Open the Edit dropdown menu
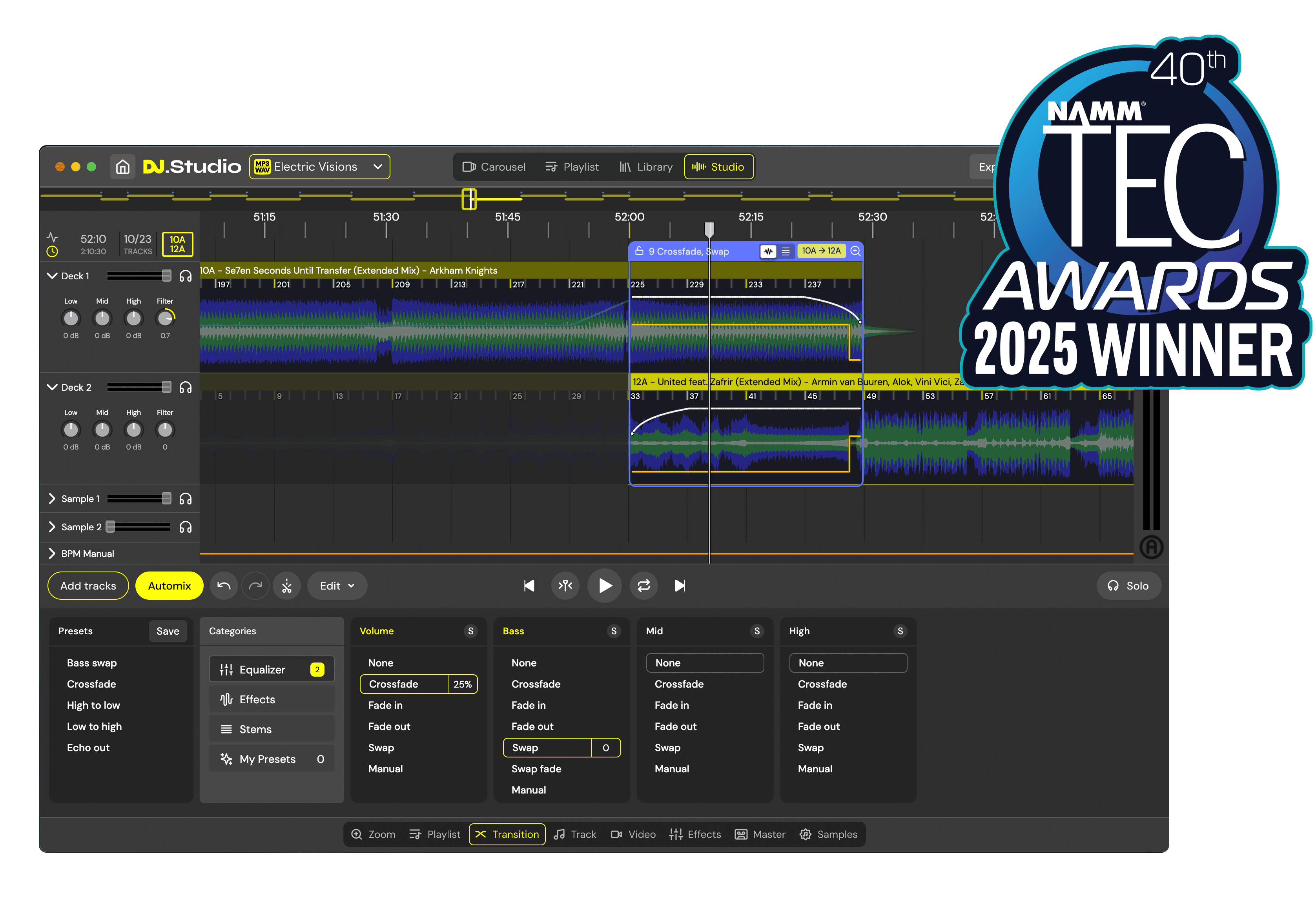The width and height of the screenshot is (1316, 921). [x=337, y=586]
